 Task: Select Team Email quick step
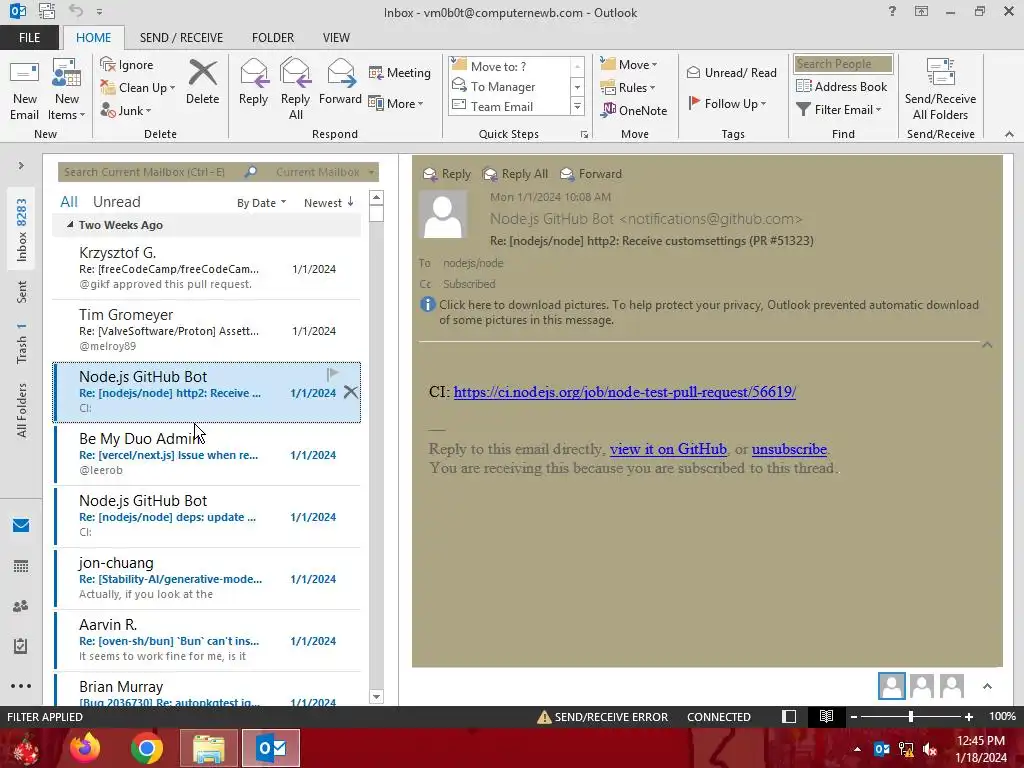(x=510, y=106)
